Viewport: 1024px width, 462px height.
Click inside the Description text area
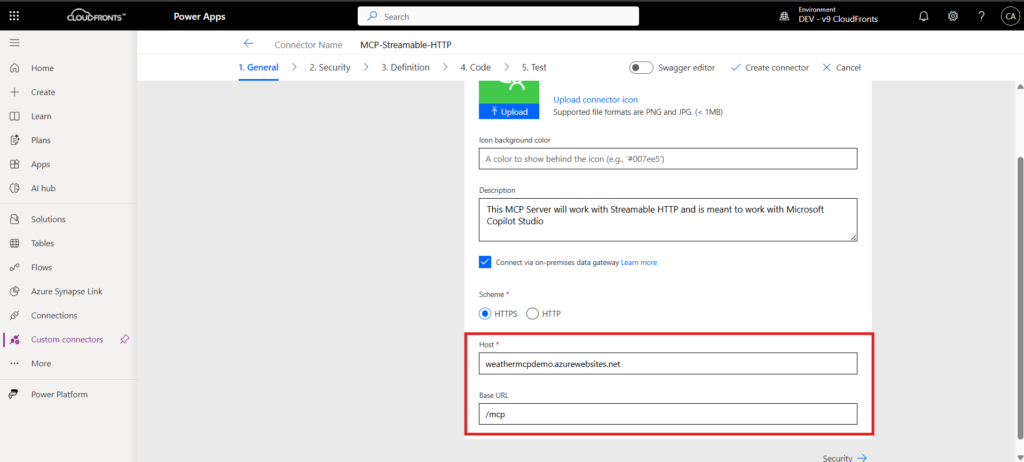pyautogui.click(x=667, y=220)
